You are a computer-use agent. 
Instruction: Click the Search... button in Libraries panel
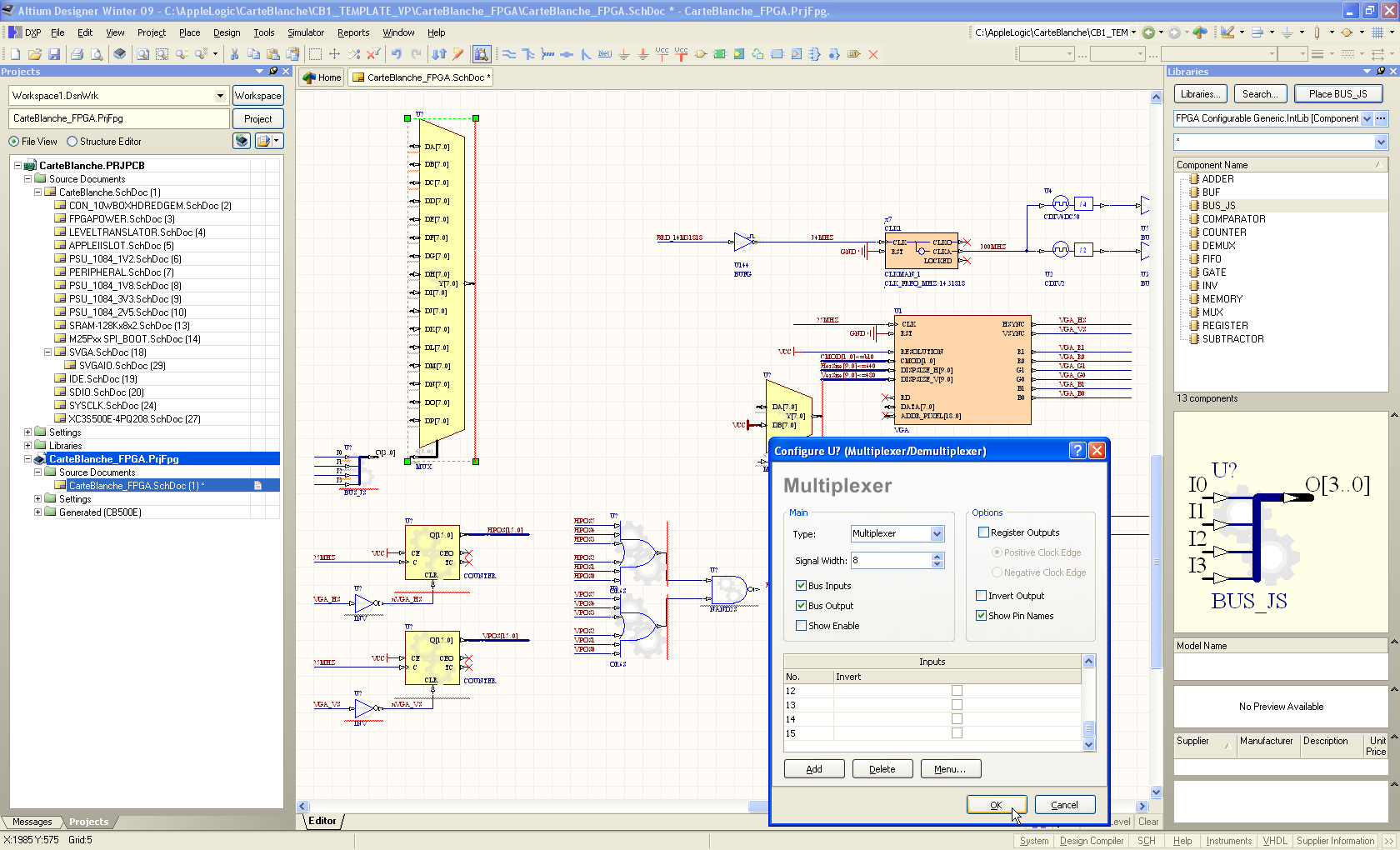(1260, 94)
